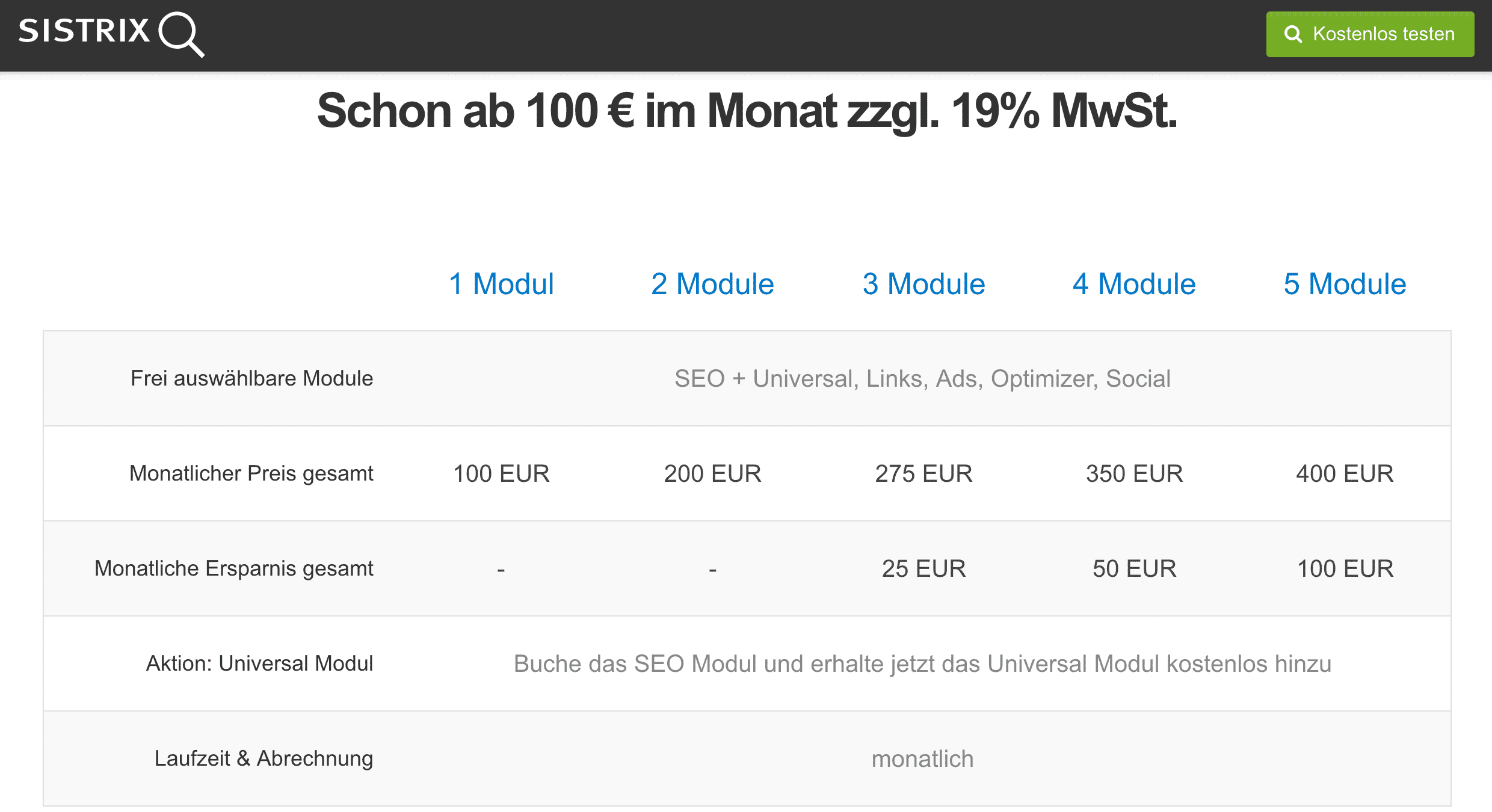Image resolution: width=1492 pixels, height=812 pixels.
Task: Choose the 3 Module plan link
Action: click(x=923, y=284)
